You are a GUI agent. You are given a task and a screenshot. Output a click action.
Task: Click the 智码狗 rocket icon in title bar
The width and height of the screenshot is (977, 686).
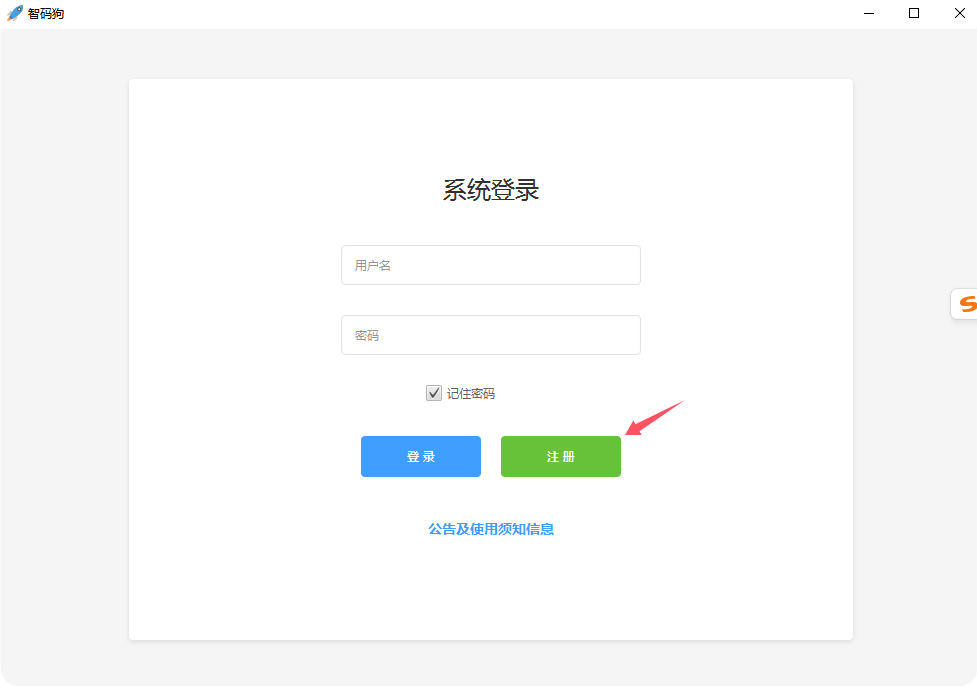pyautogui.click(x=15, y=13)
